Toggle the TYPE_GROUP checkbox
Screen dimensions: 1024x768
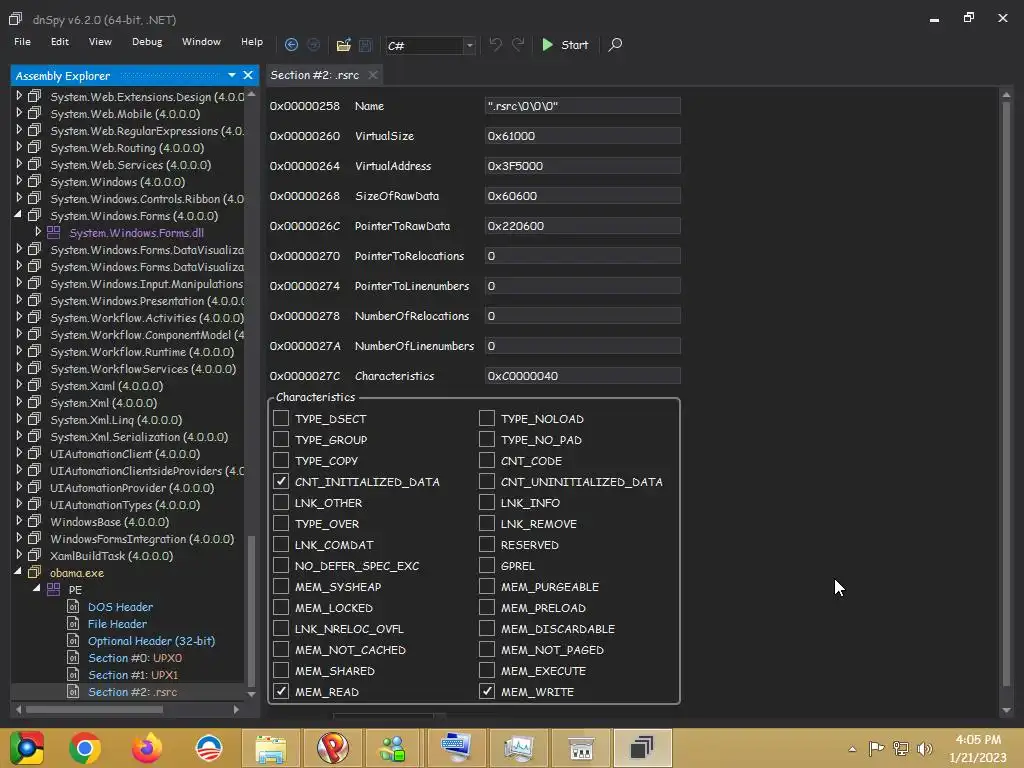[x=281, y=439]
